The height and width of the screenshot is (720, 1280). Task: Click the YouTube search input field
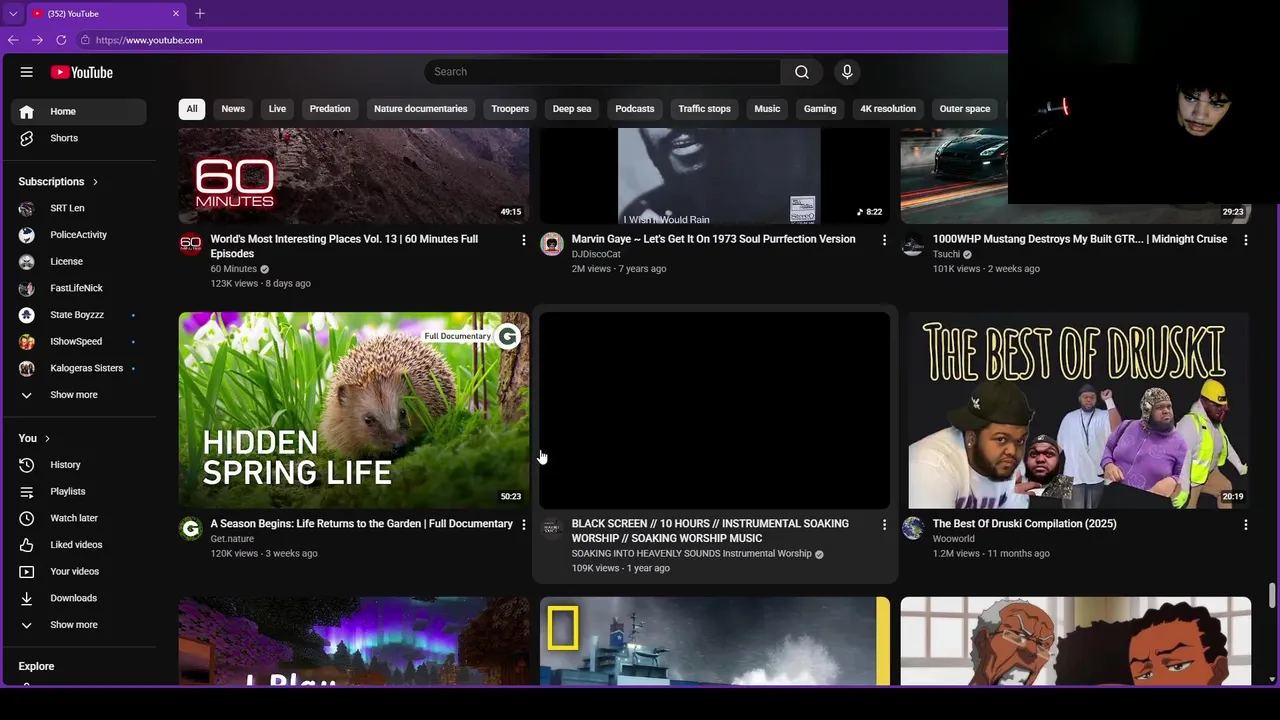(x=603, y=72)
